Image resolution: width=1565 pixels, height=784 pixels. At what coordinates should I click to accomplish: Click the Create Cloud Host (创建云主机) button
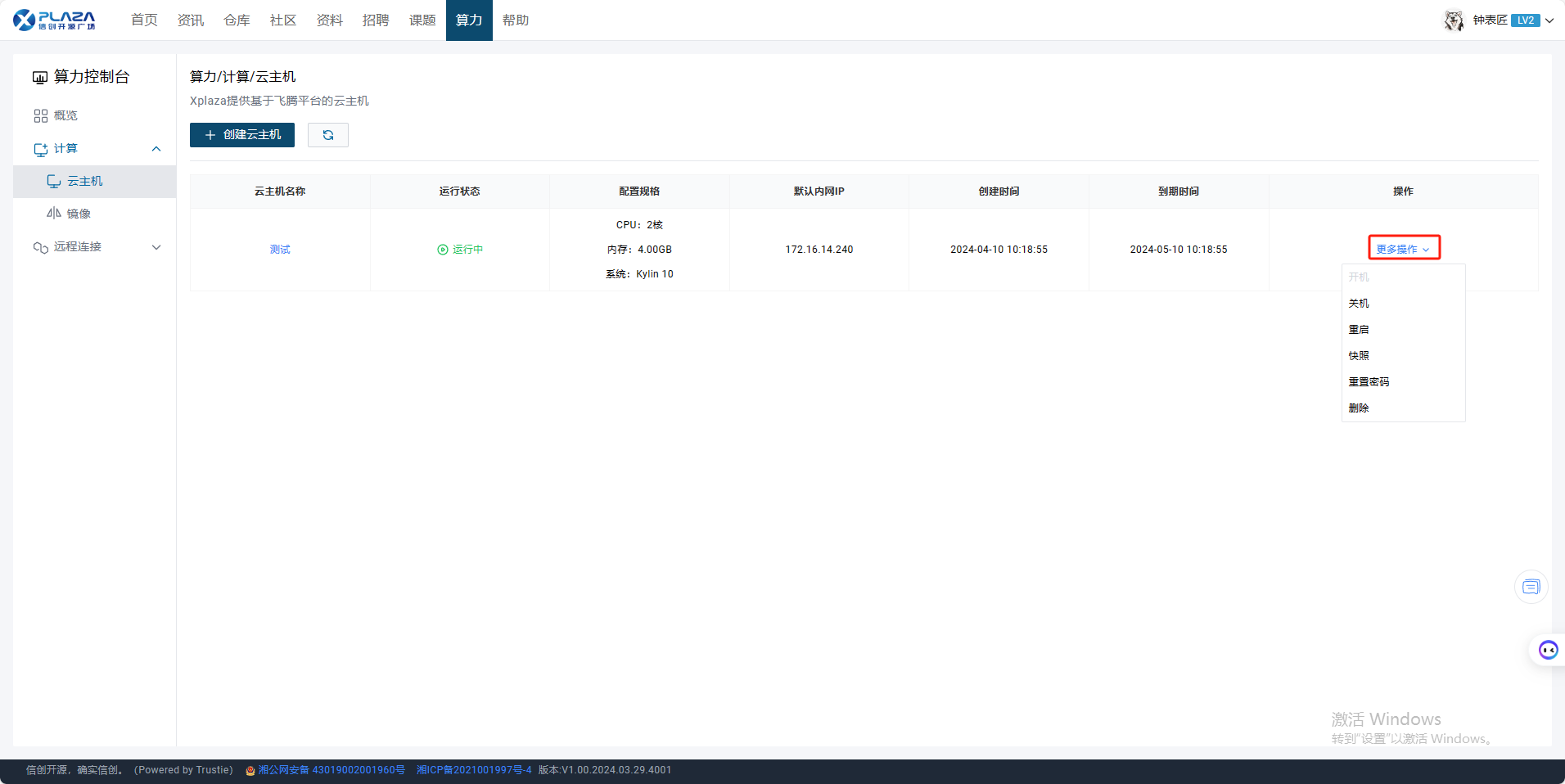(242, 135)
